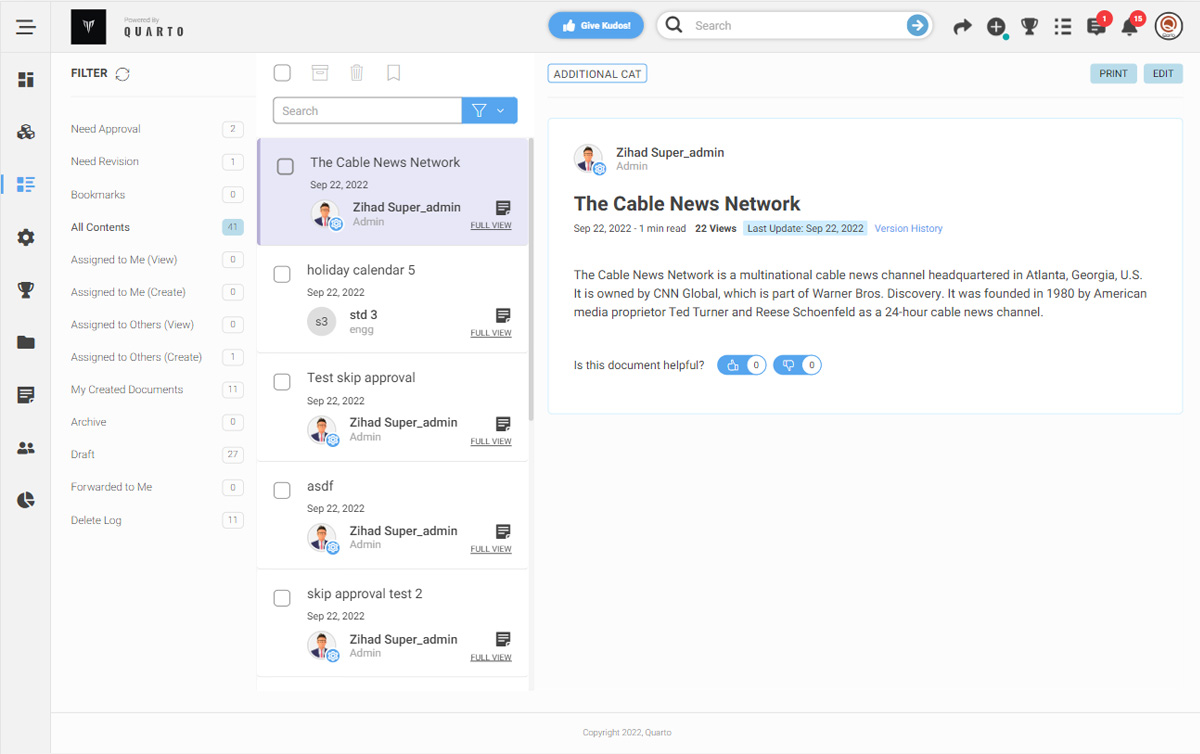1200x754 pixels.
Task: Open the trophy icon in top header
Action: pos(1029,27)
